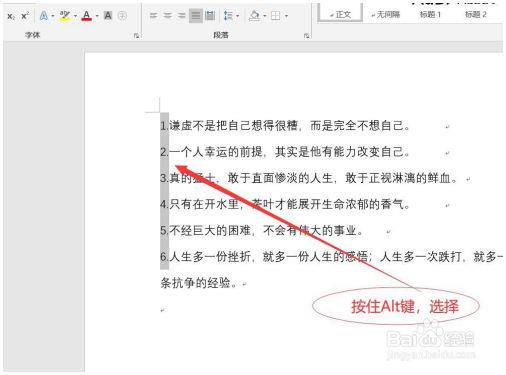Open the 字体 dialog launcher
The image size is (506, 375).
[x=136, y=36]
